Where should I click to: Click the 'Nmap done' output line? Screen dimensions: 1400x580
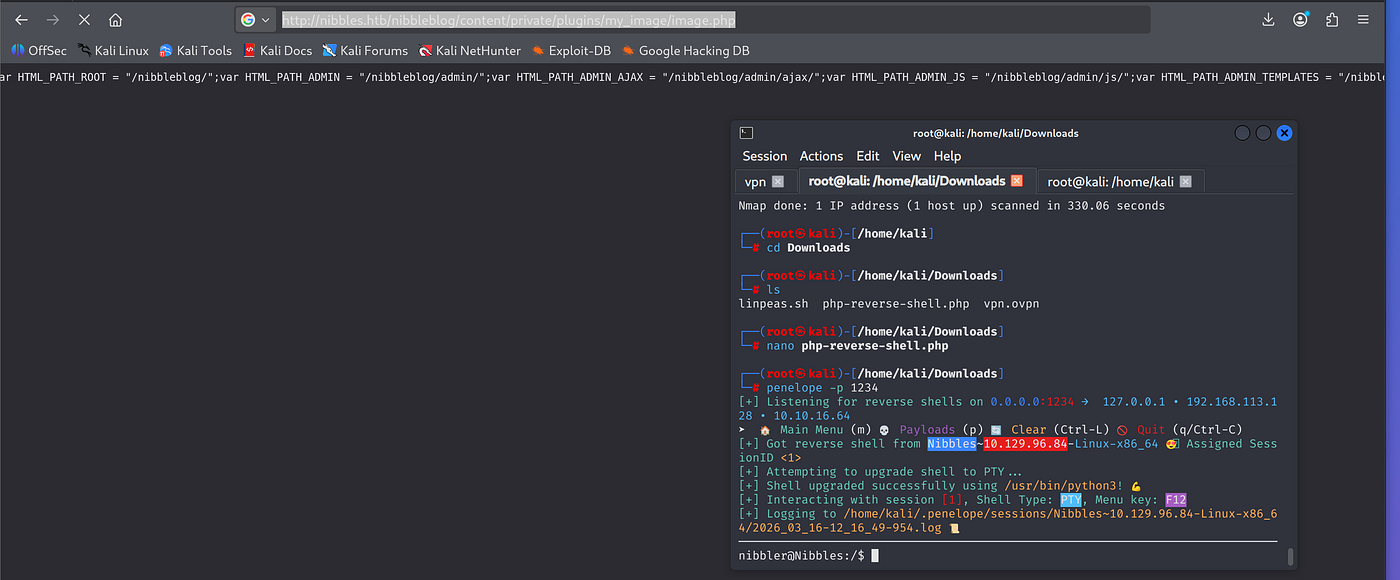point(951,206)
